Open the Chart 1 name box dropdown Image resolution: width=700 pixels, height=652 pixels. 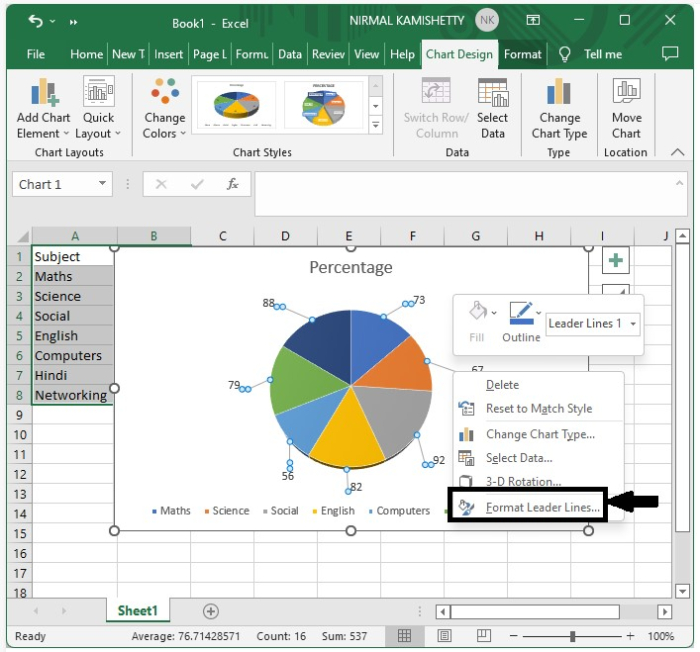pyautogui.click(x=102, y=184)
